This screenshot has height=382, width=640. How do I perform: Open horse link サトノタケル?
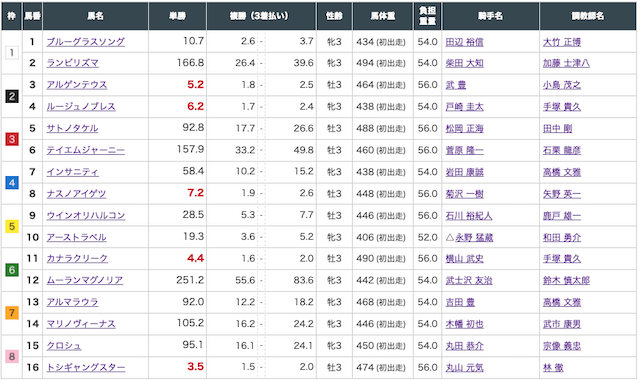pos(72,129)
